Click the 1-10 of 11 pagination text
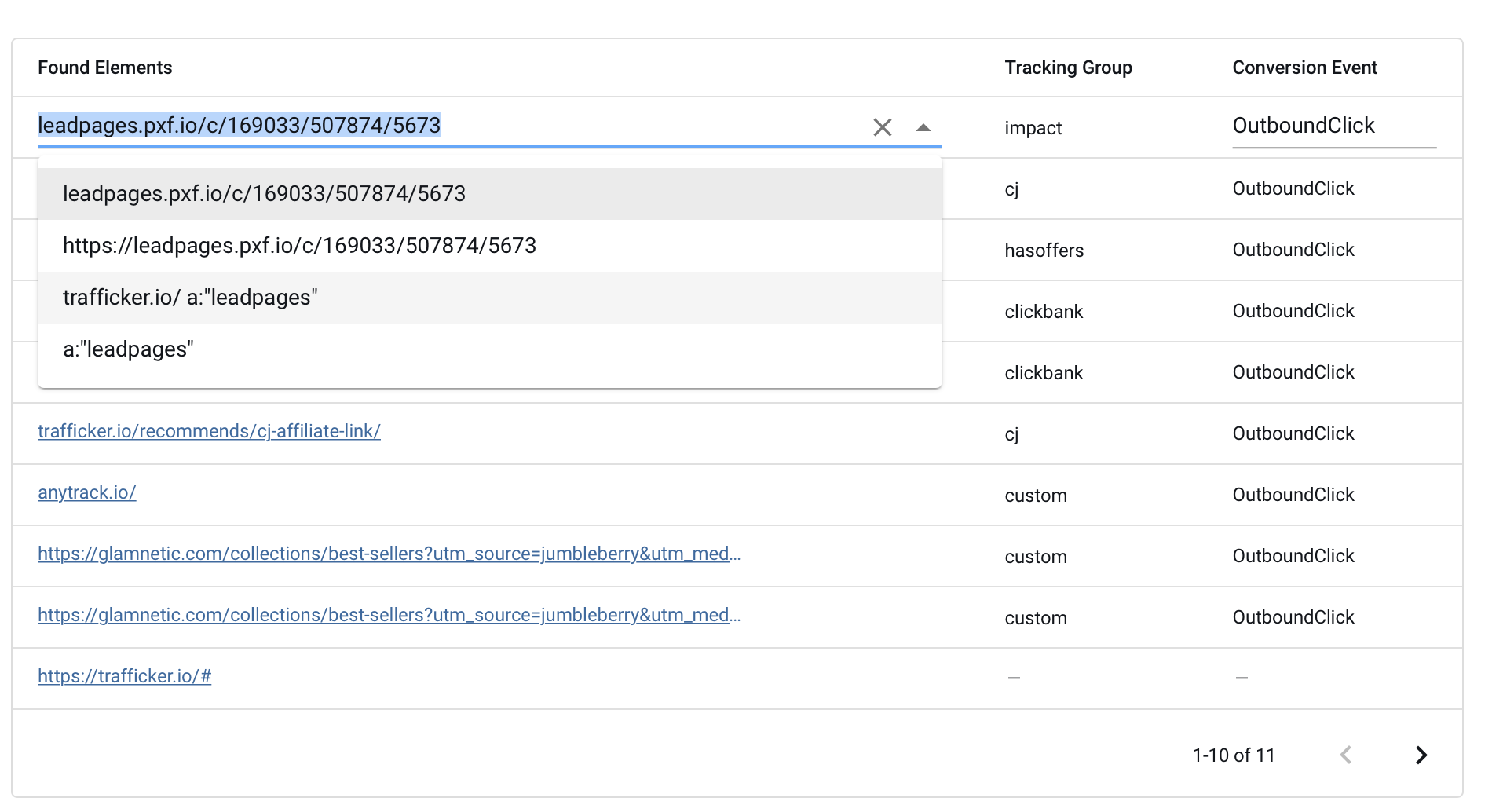Image resolution: width=1503 pixels, height=812 pixels. tap(1234, 755)
